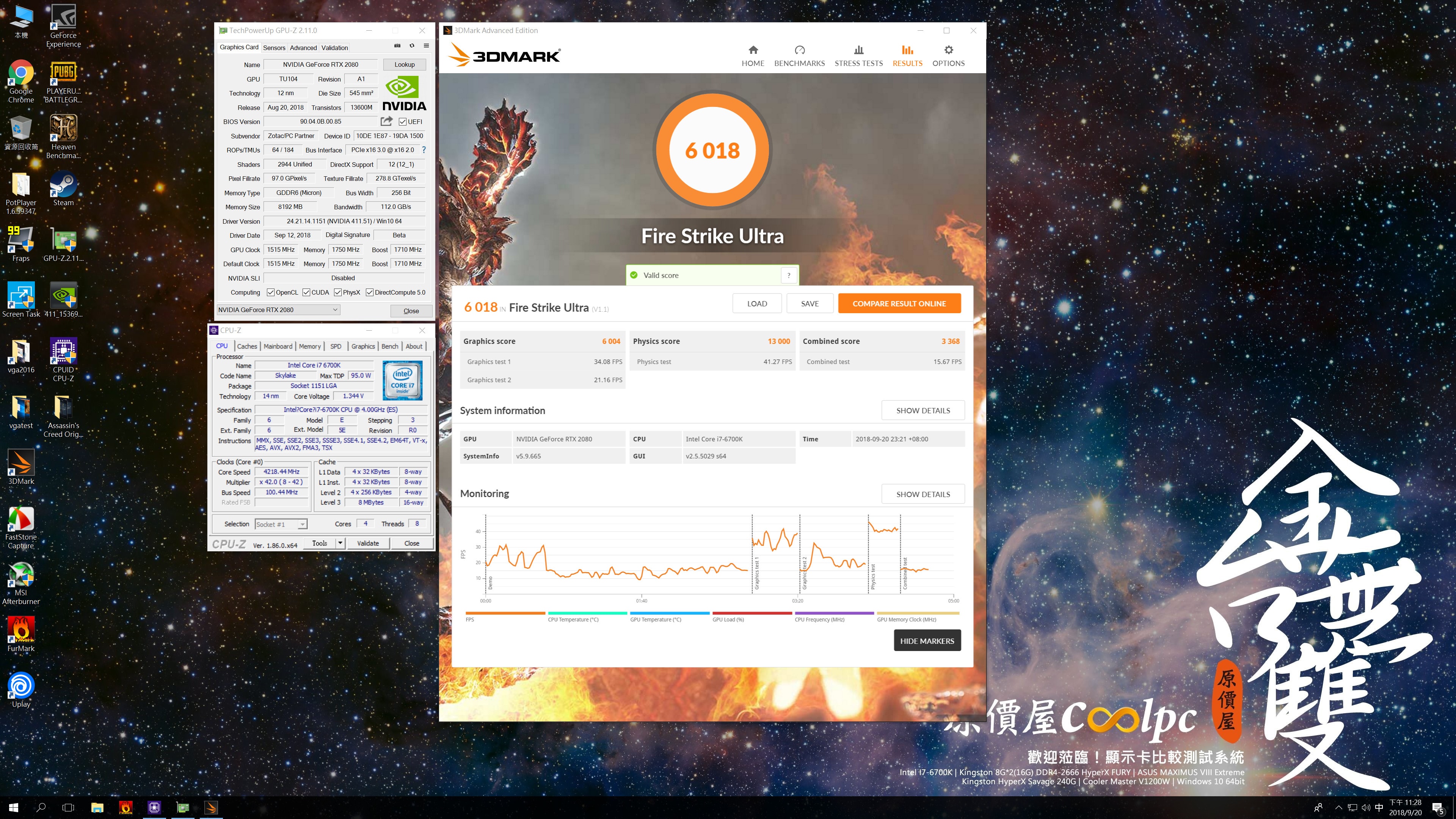This screenshot has height=819, width=1456.
Task: Open 3DMark OPTIONS gear
Action: pos(948,56)
